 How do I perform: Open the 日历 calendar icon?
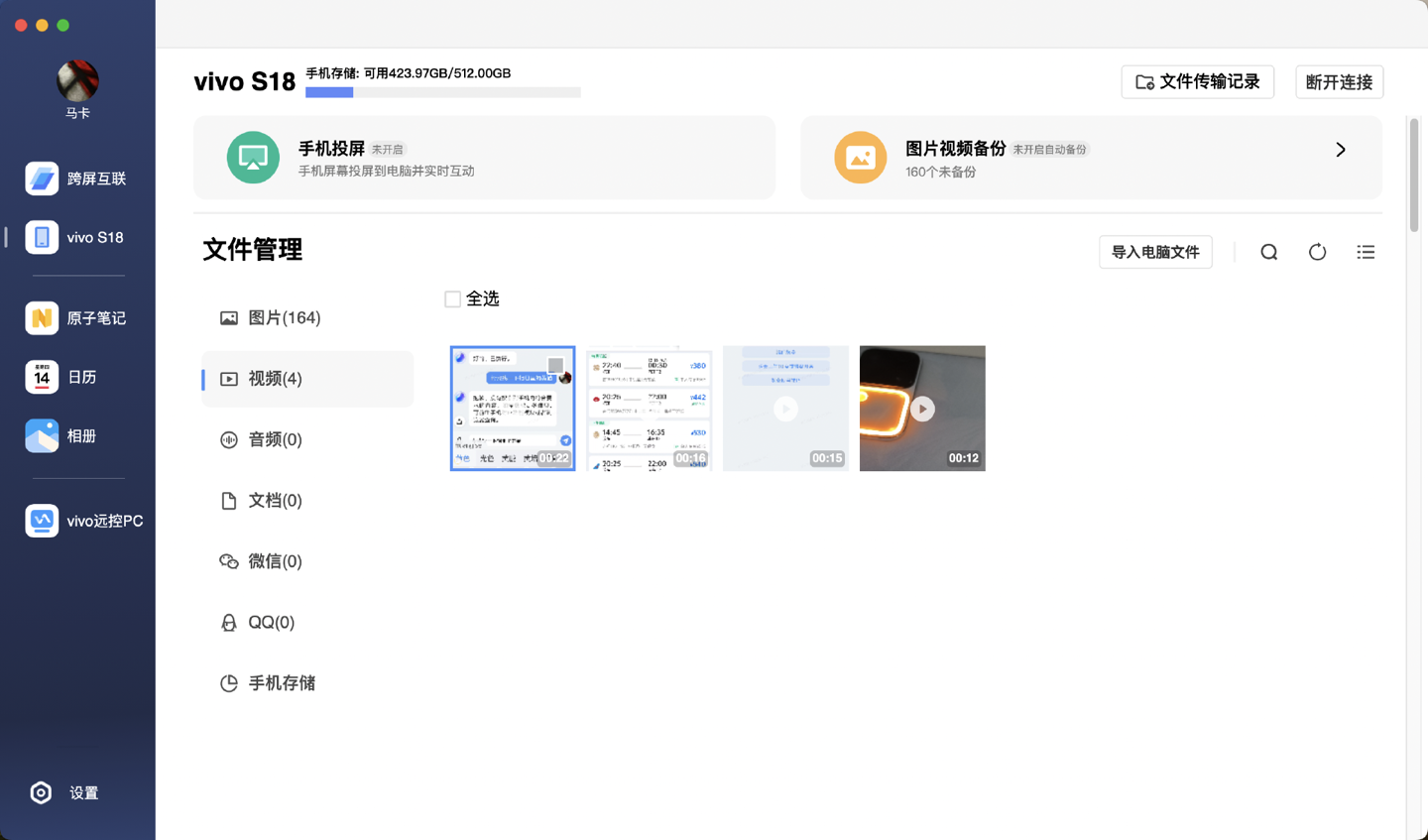coord(42,377)
